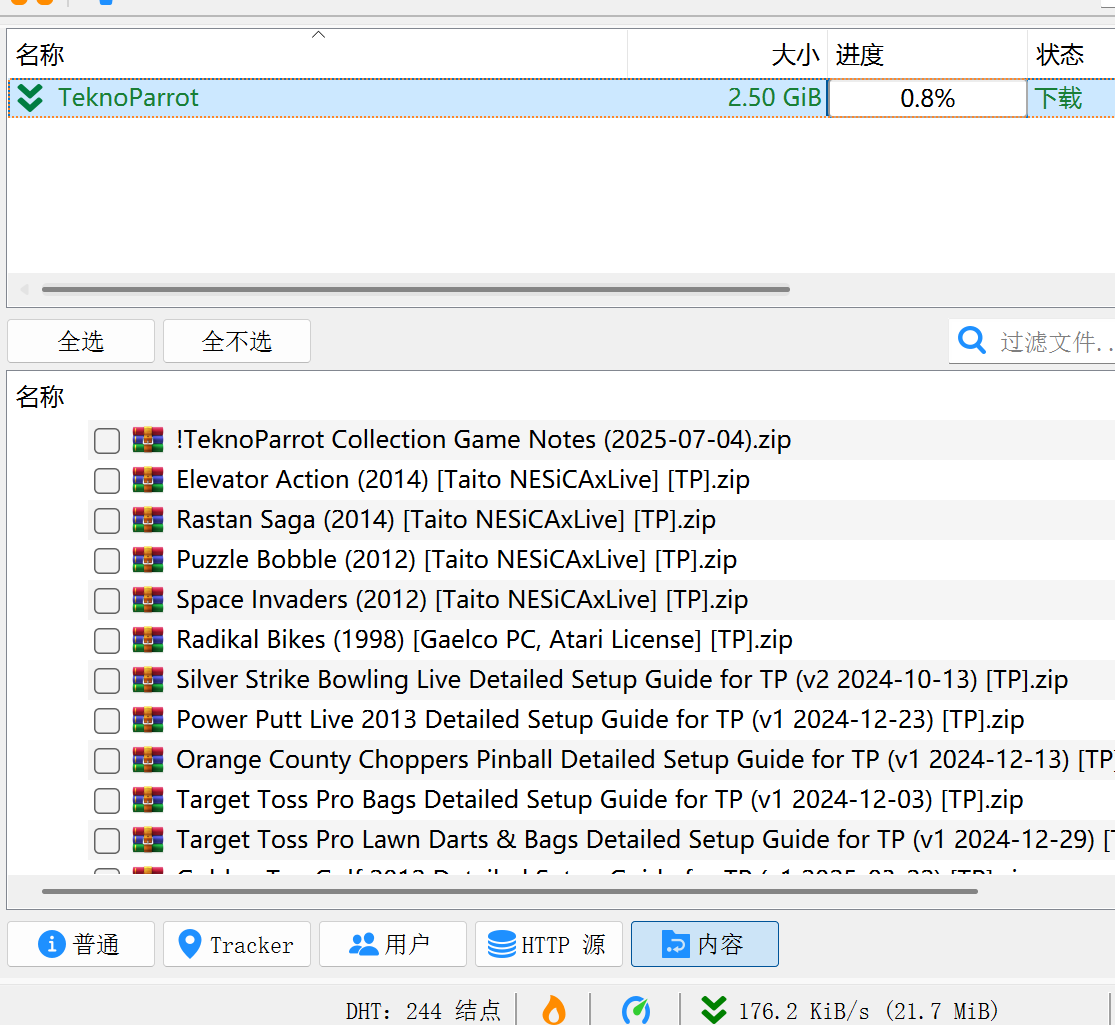Check the Game Notes zip checkbox

pos(107,440)
